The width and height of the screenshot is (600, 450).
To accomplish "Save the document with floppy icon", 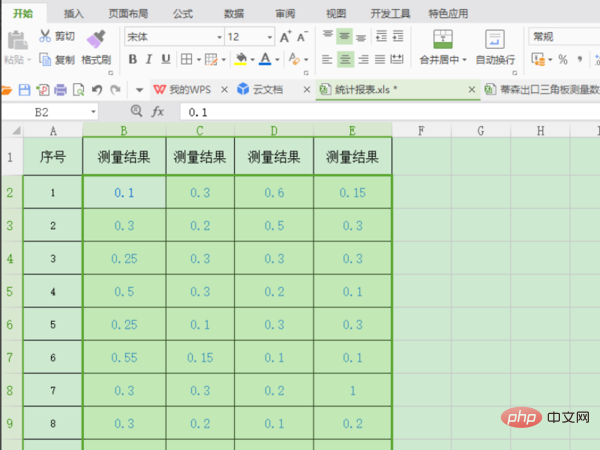I will 24,90.
